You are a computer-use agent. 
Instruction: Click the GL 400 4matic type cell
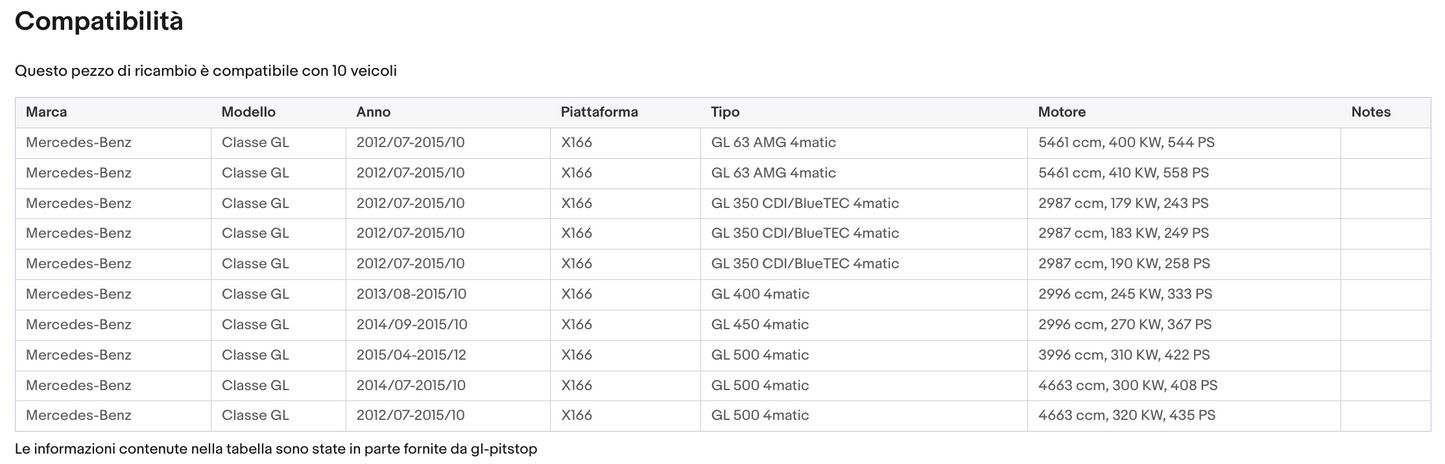click(x=760, y=294)
